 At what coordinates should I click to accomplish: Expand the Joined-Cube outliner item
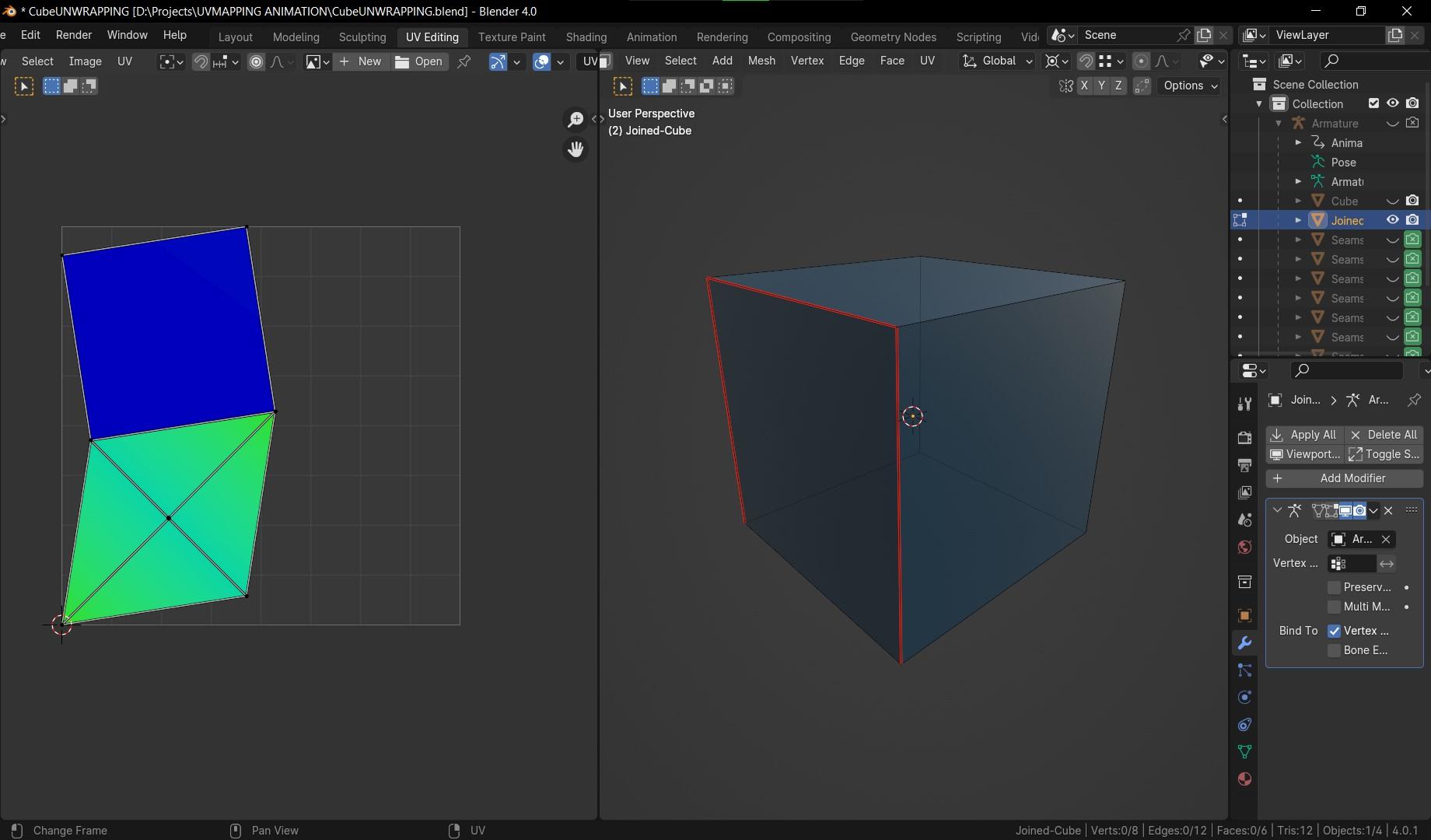[x=1298, y=220]
